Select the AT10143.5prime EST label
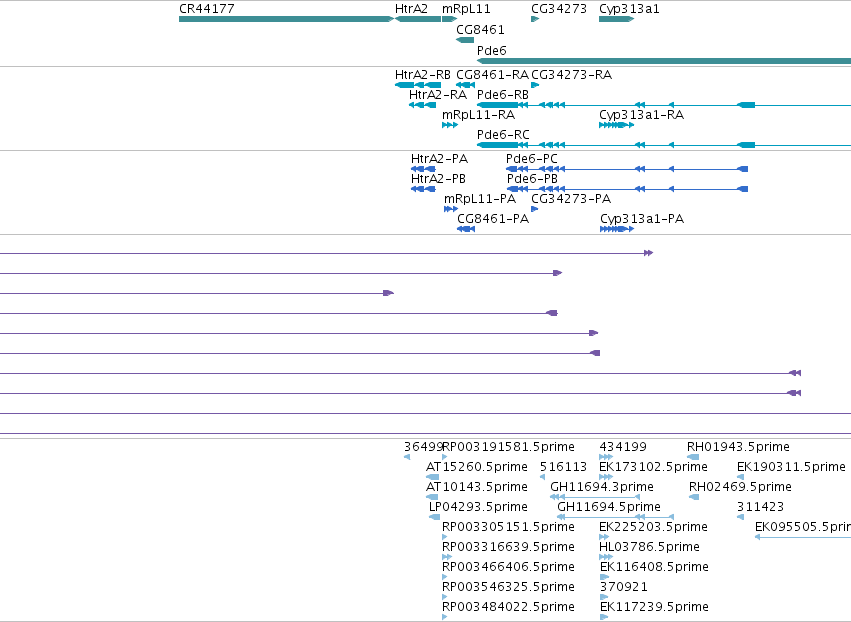This screenshot has width=851, height=622. point(477,487)
